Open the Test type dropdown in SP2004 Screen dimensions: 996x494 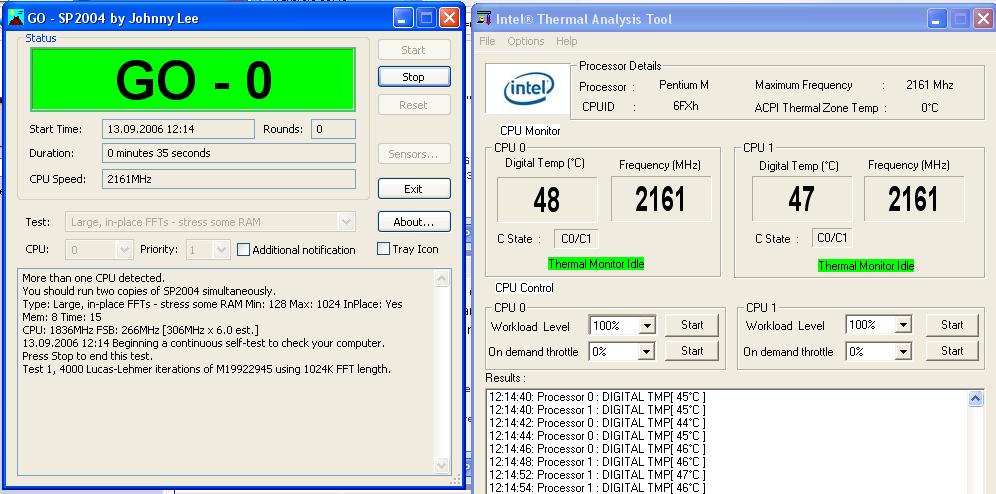click(346, 222)
